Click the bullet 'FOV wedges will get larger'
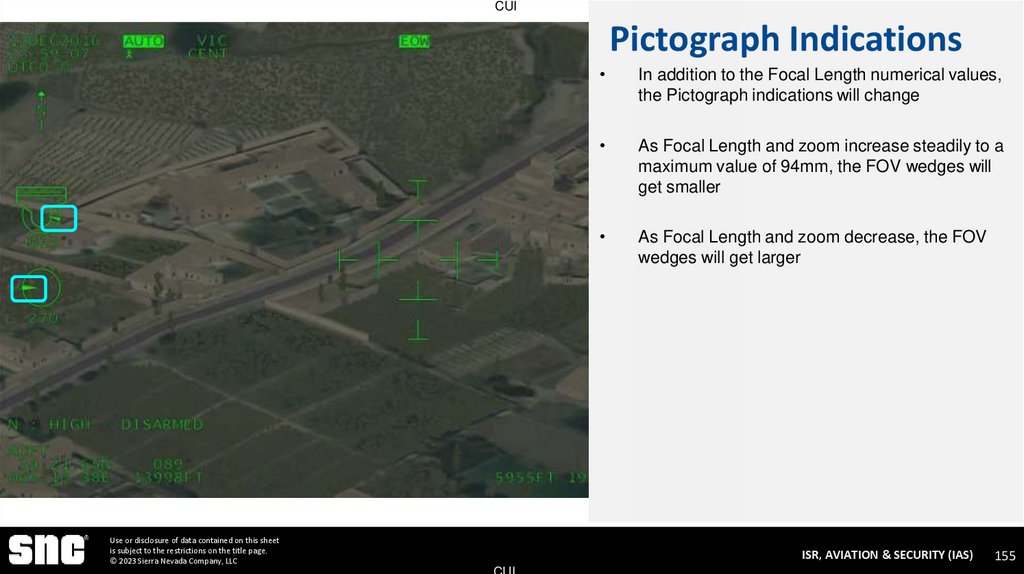Screen dimensions: 1024x574 [812, 247]
